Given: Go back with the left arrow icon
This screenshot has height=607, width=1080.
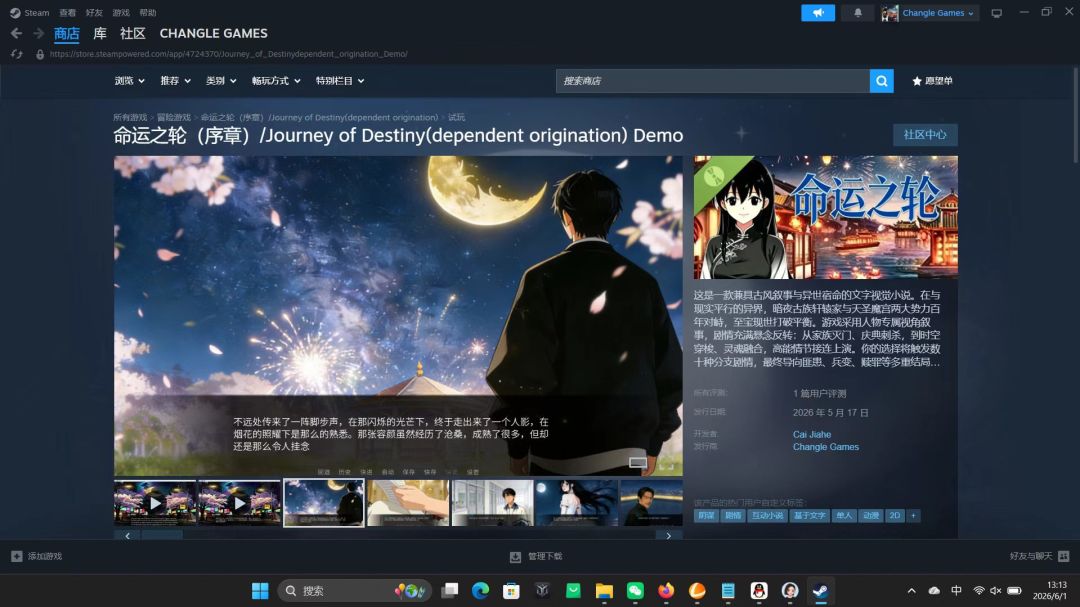Looking at the screenshot, I should click(17, 33).
